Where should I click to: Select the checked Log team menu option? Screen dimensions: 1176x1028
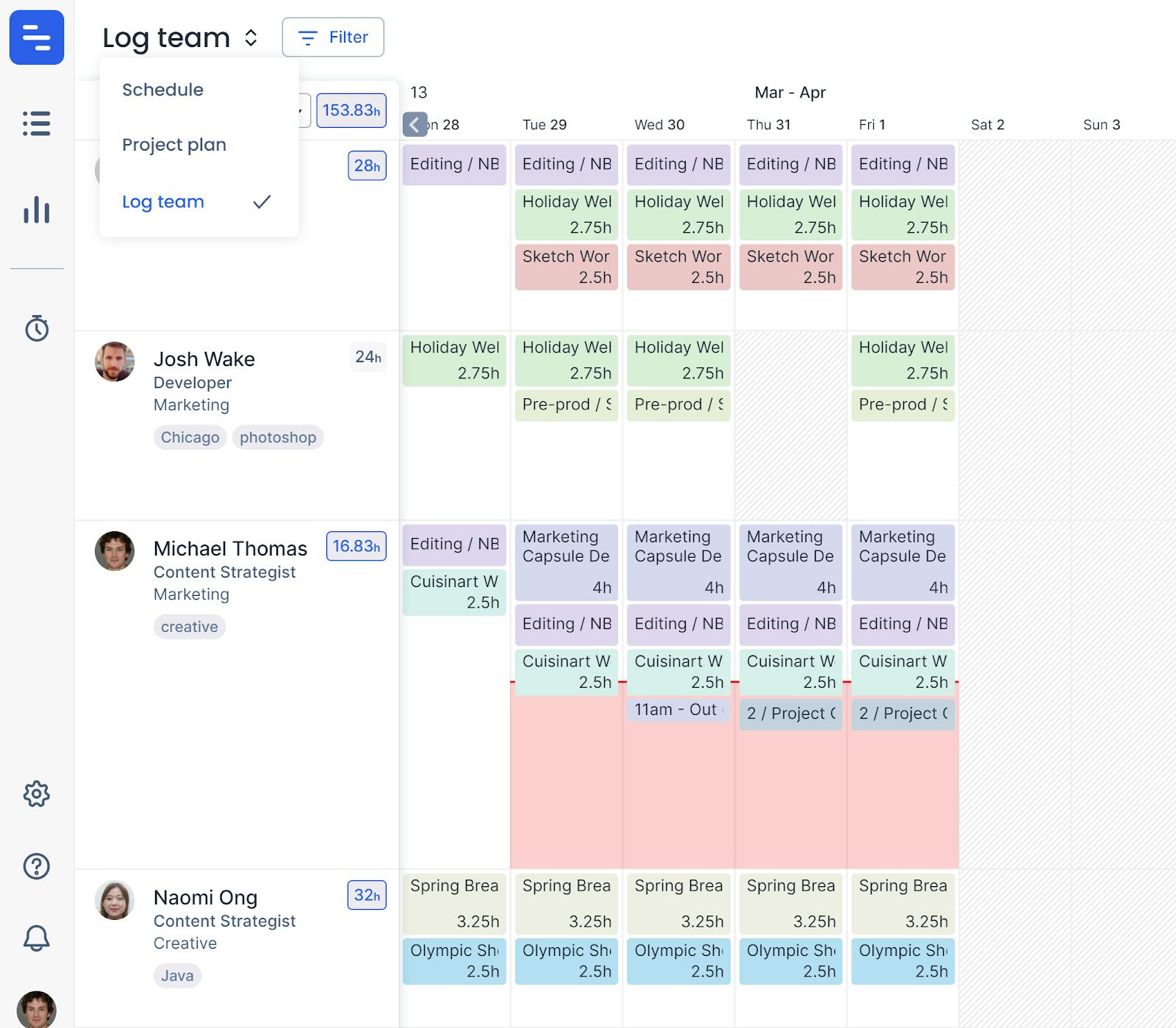pyautogui.click(x=163, y=201)
